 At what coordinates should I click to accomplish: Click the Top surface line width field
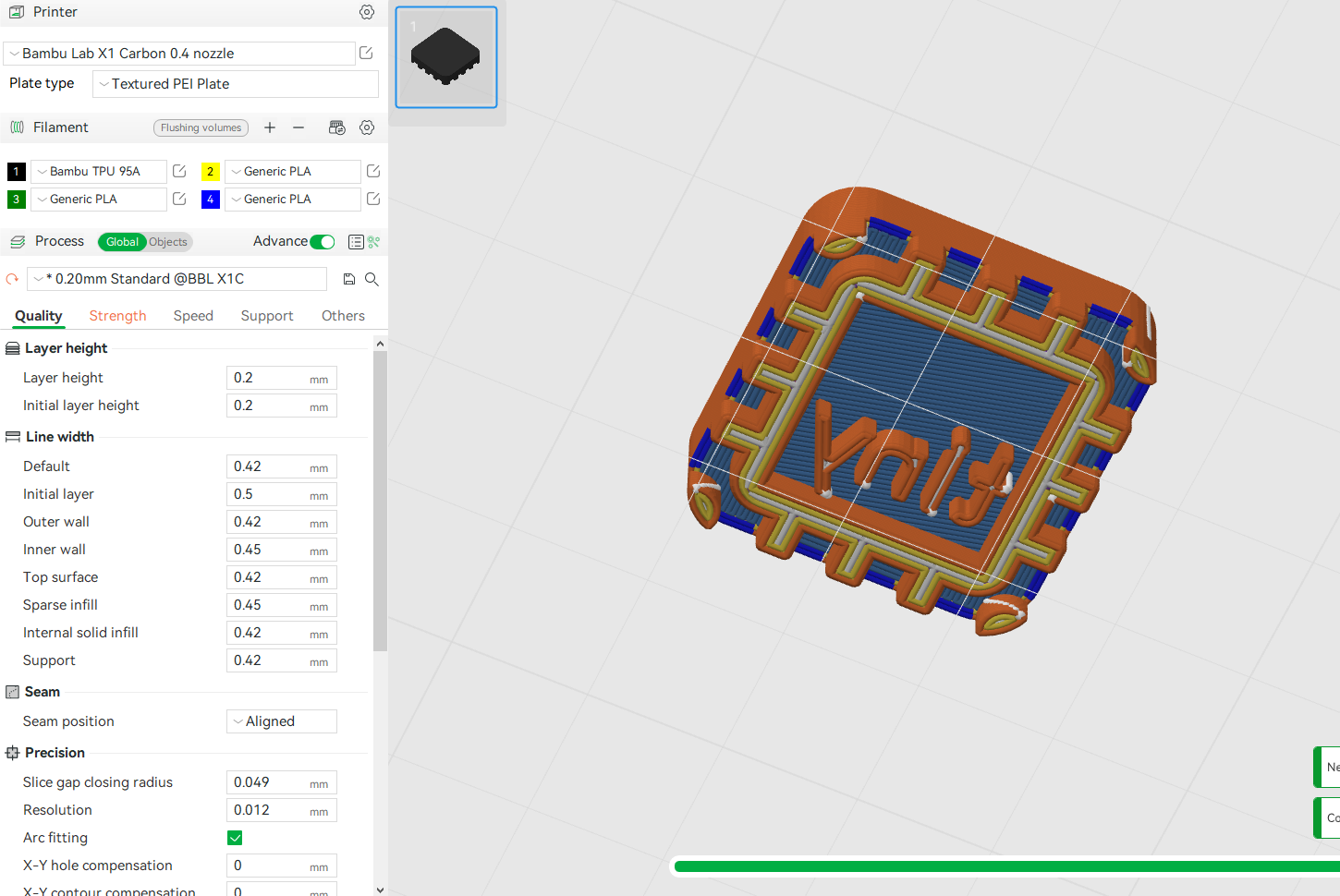[282, 577]
